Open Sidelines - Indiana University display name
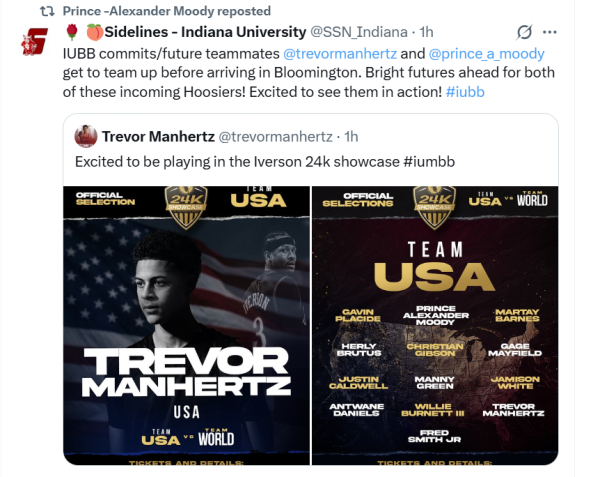This screenshot has height=477, width=600. [205, 32]
